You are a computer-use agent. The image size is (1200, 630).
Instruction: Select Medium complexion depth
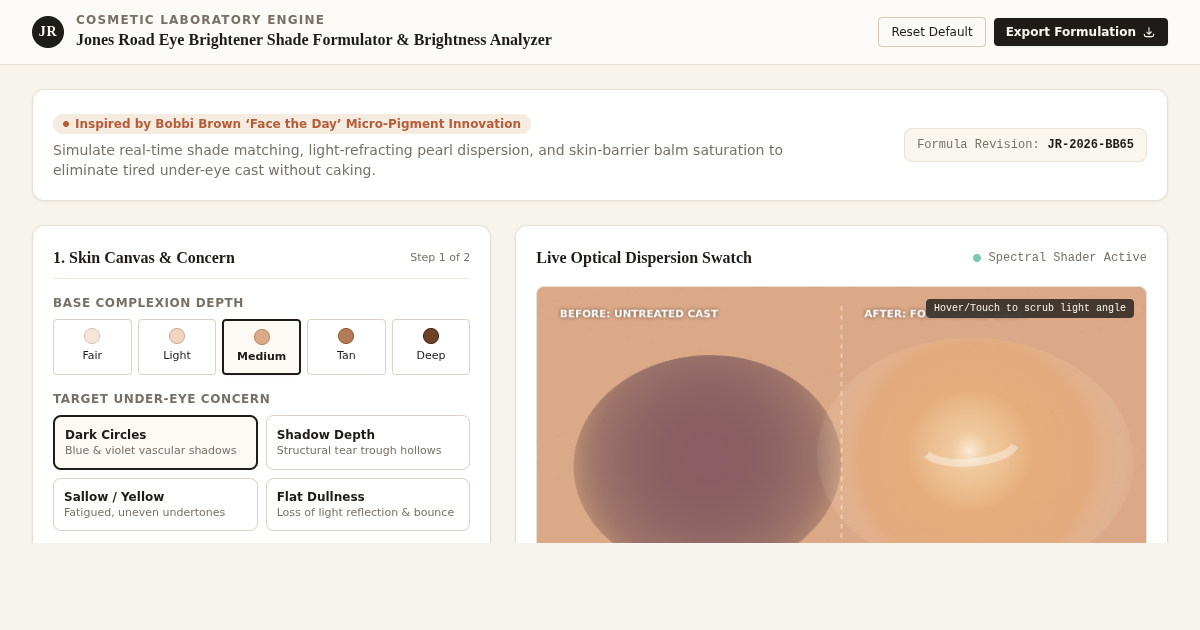(261, 347)
